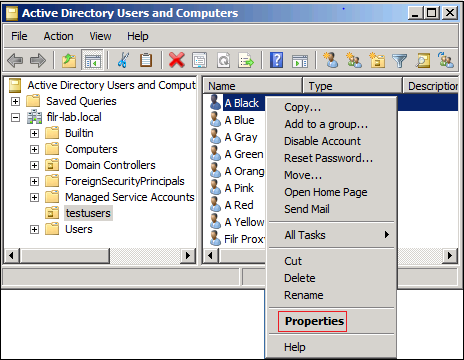Screen dimensions: 464x360
Task: Choose Delete in the context menu
Action: tap(331, 278)
